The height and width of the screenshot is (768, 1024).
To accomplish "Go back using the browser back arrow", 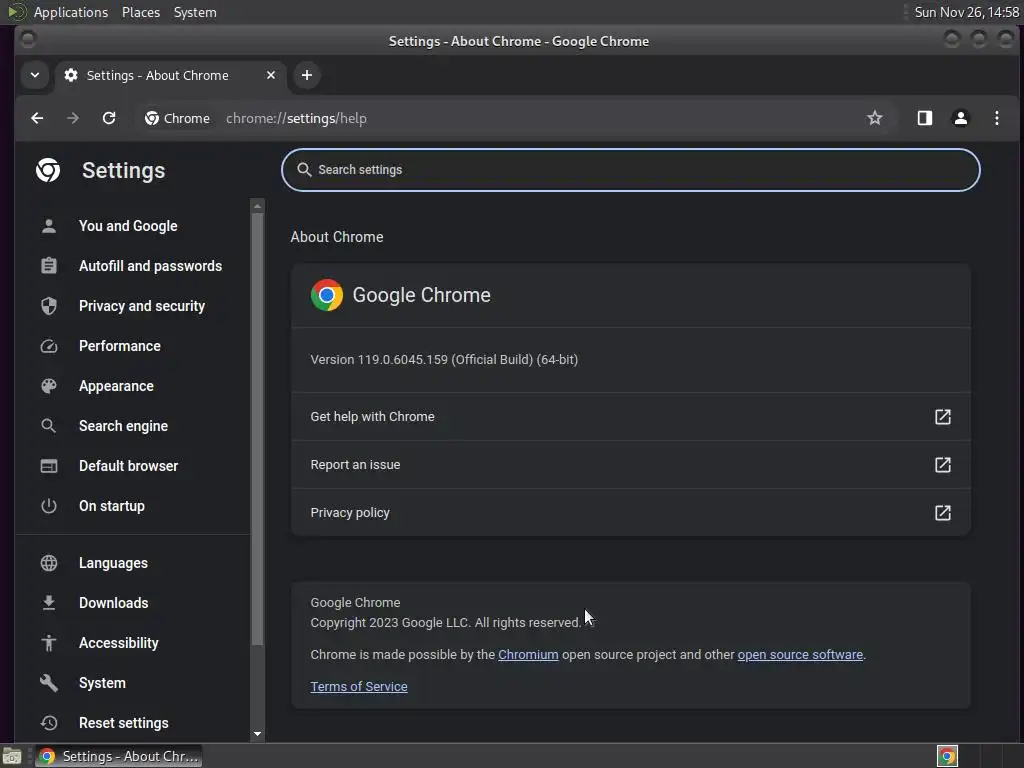I will click(x=37, y=118).
